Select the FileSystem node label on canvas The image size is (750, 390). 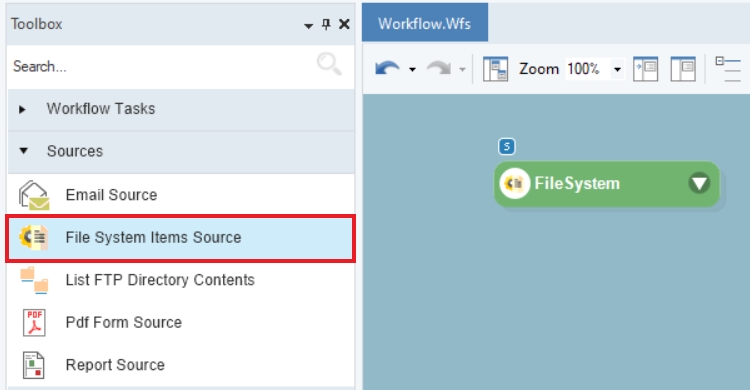pos(577,183)
